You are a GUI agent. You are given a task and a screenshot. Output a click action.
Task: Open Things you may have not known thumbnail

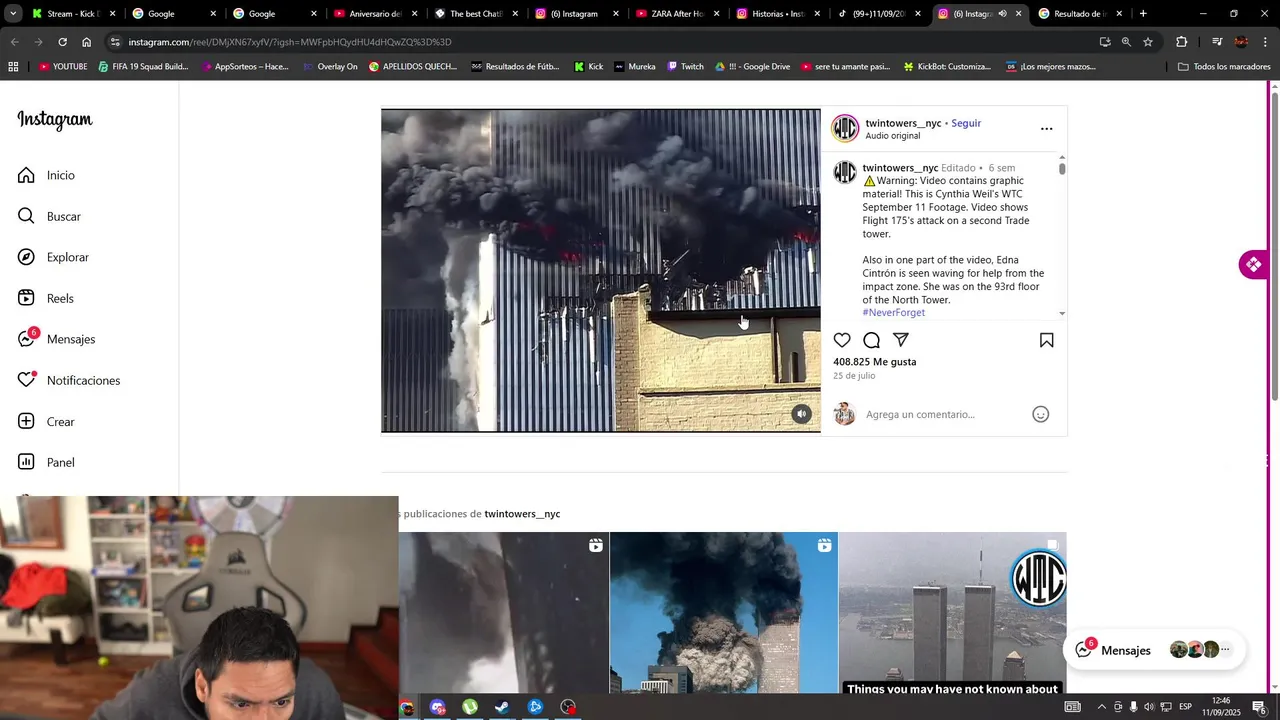952,612
